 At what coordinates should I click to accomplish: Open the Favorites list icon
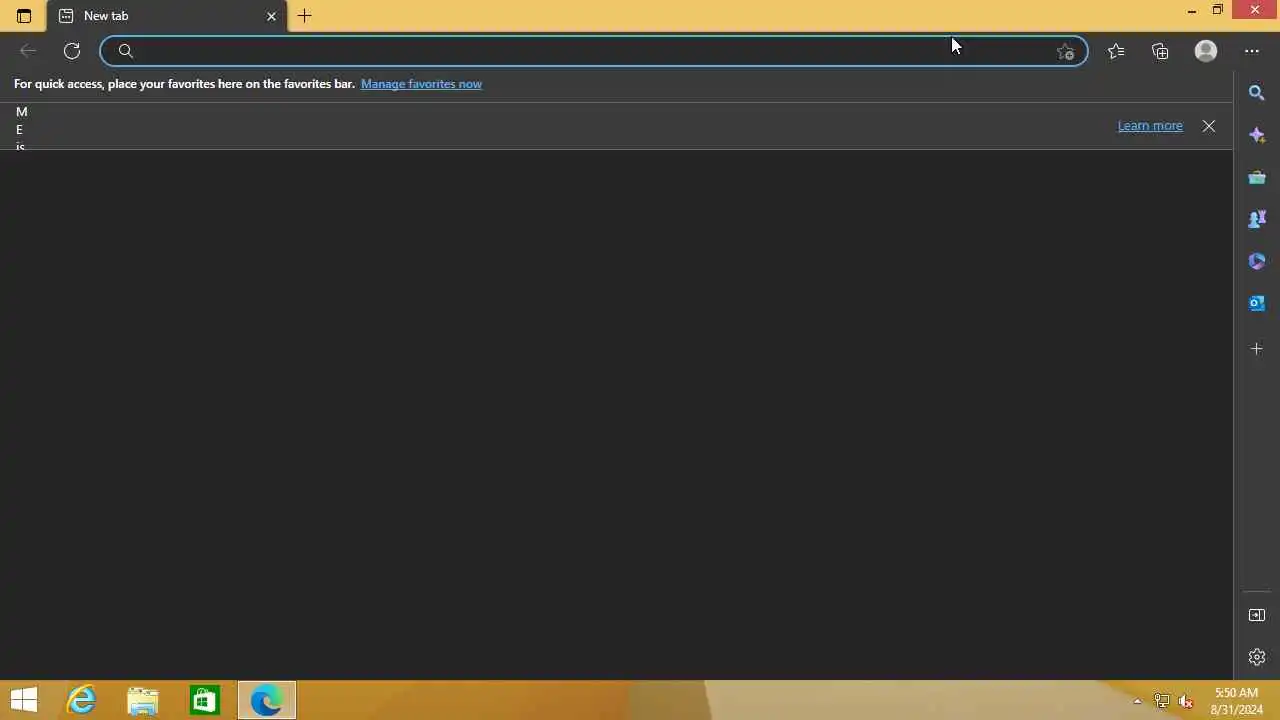(x=1116, y=51)
